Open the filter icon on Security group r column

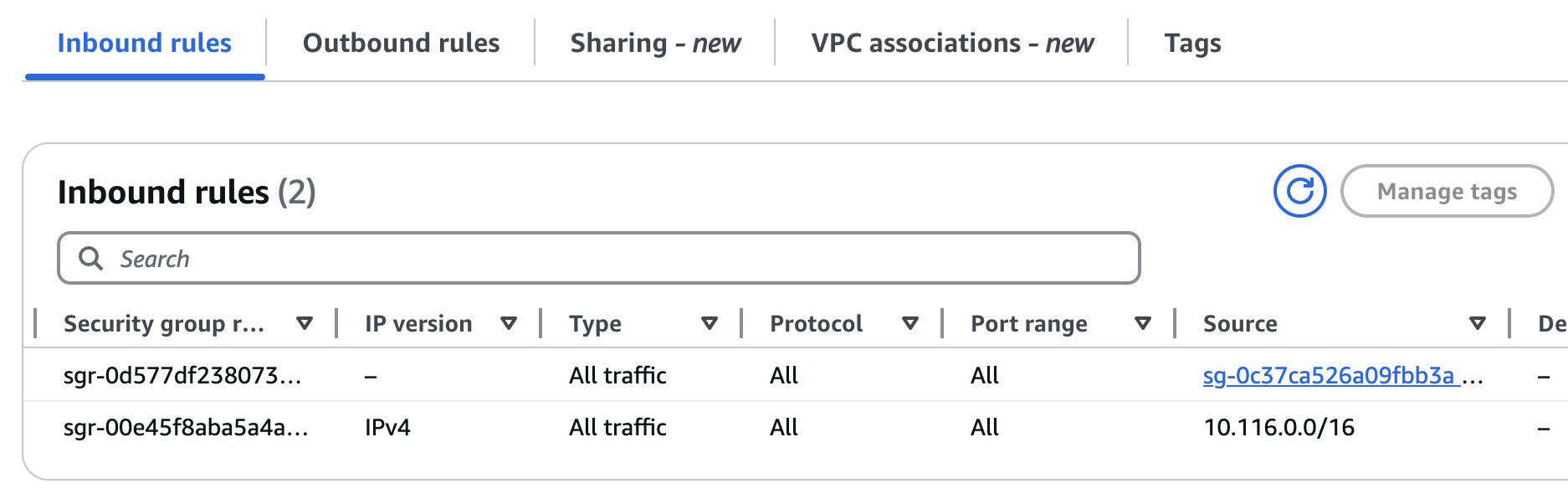[305, 322]
